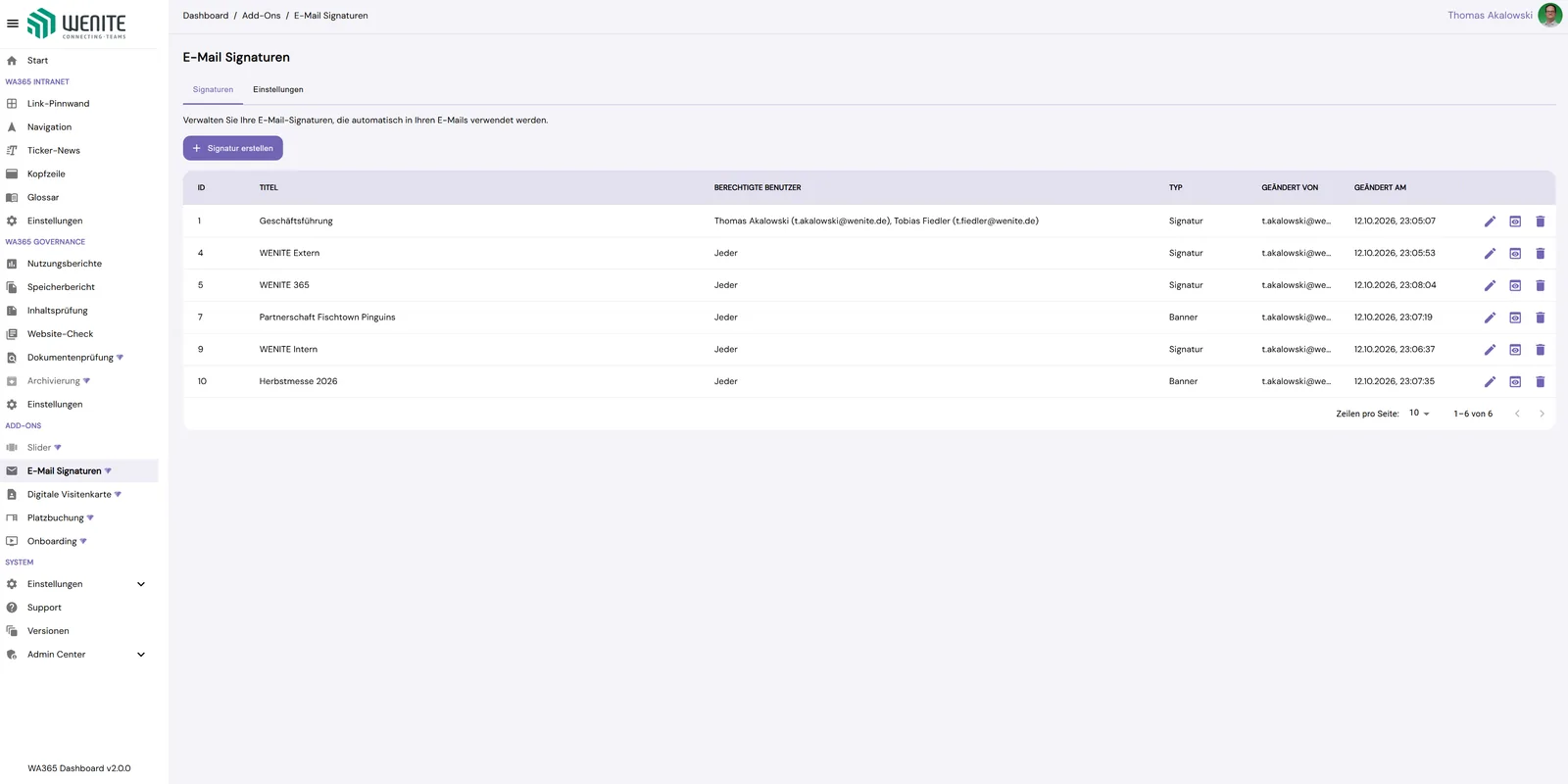Expand the Admin Center submenu

pos(141,655)
